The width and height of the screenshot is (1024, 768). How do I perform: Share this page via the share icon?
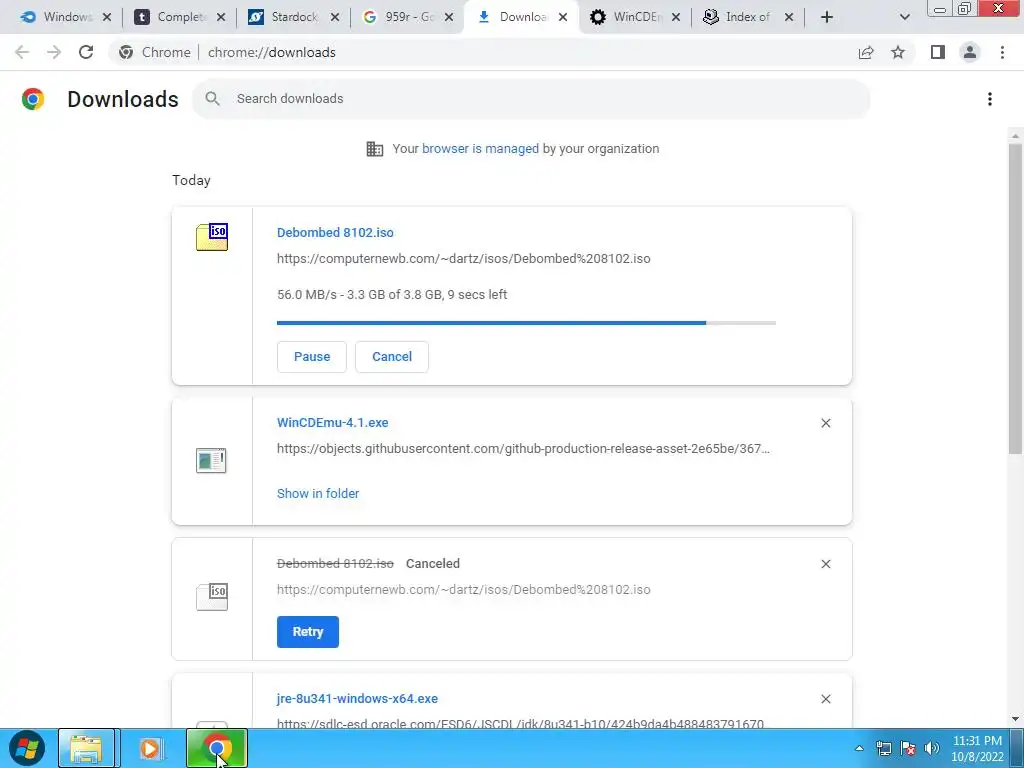866,52
